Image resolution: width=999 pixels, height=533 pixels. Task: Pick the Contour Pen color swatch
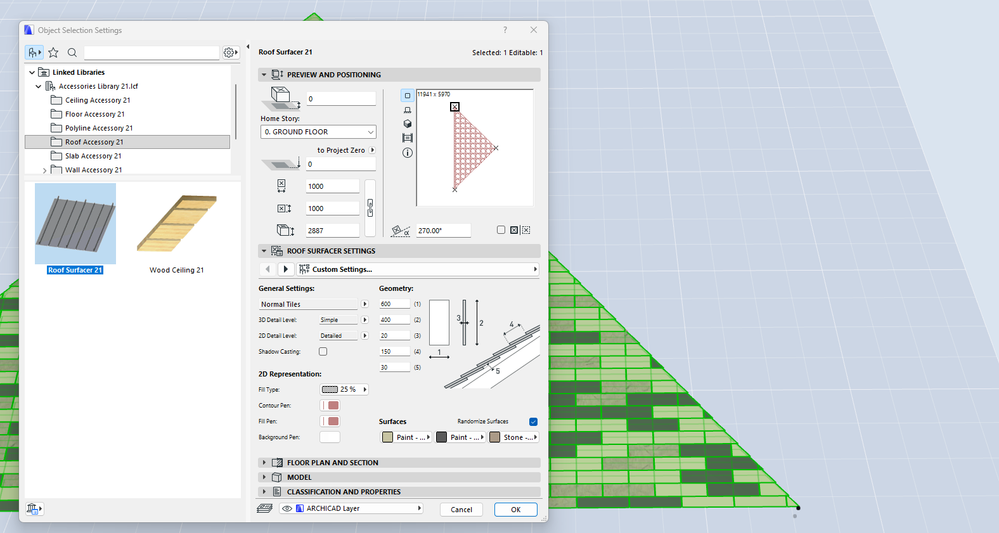click(330, 406)
